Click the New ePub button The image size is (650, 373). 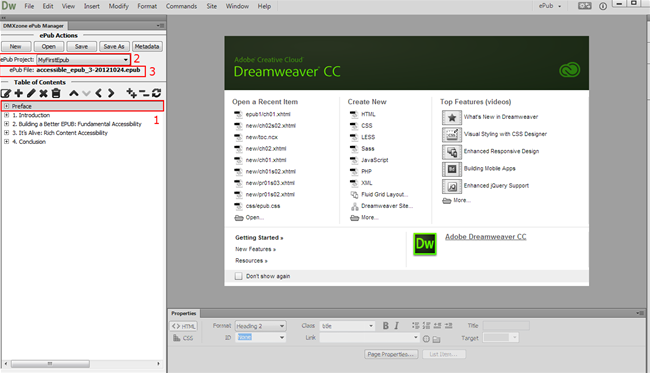click(x=16, y=46)
